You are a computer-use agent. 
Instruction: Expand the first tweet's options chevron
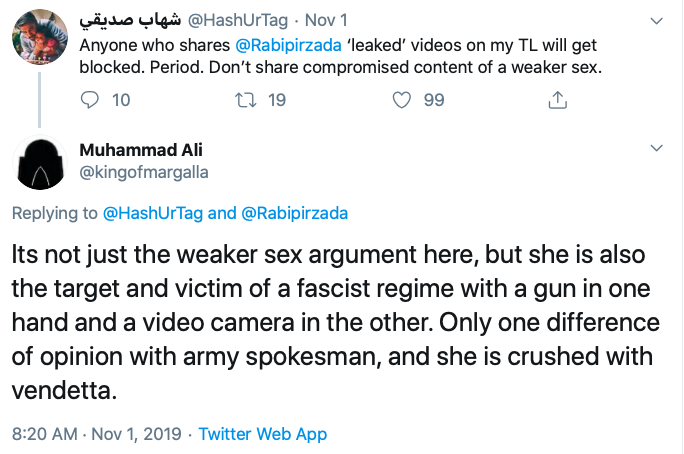656,20
